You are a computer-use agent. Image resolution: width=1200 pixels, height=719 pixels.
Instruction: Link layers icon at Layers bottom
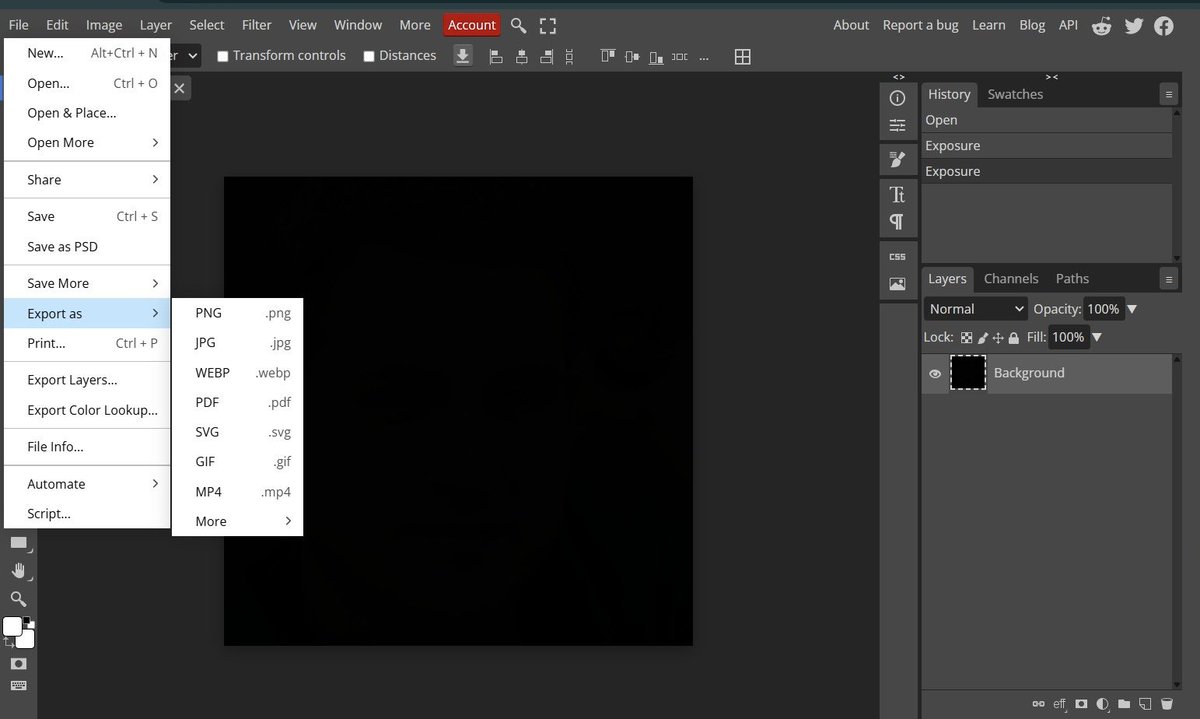point(1038,704)
